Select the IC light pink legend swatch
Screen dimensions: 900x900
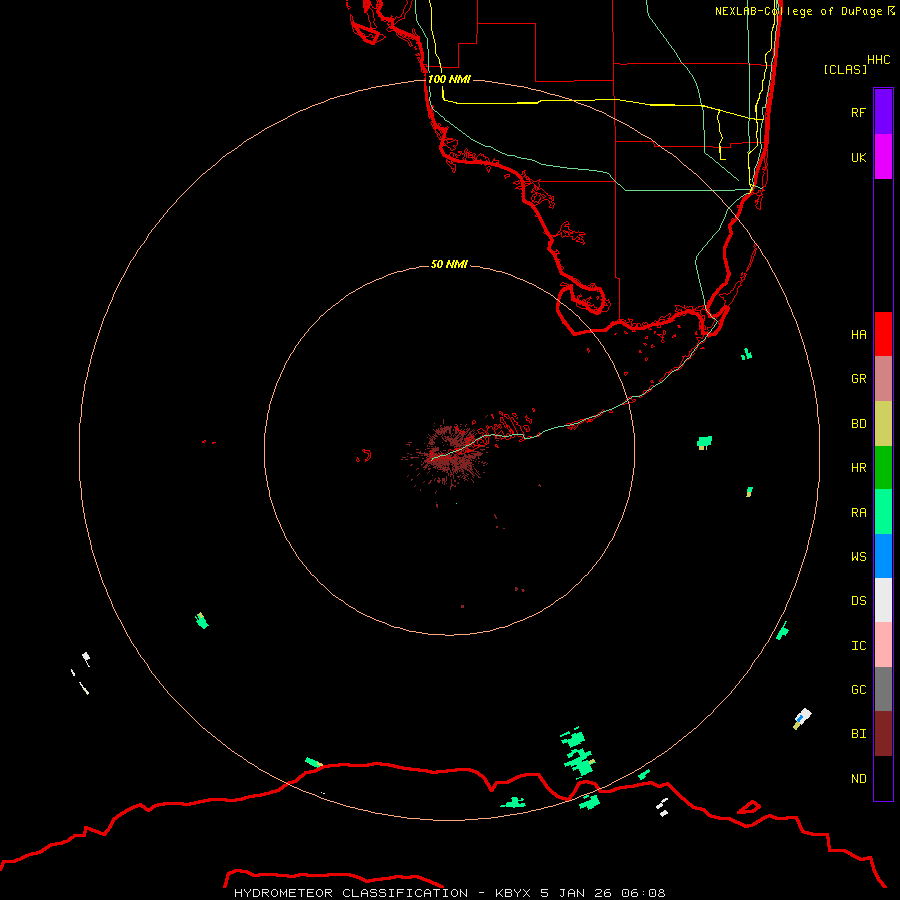click(x=883, y=645)
